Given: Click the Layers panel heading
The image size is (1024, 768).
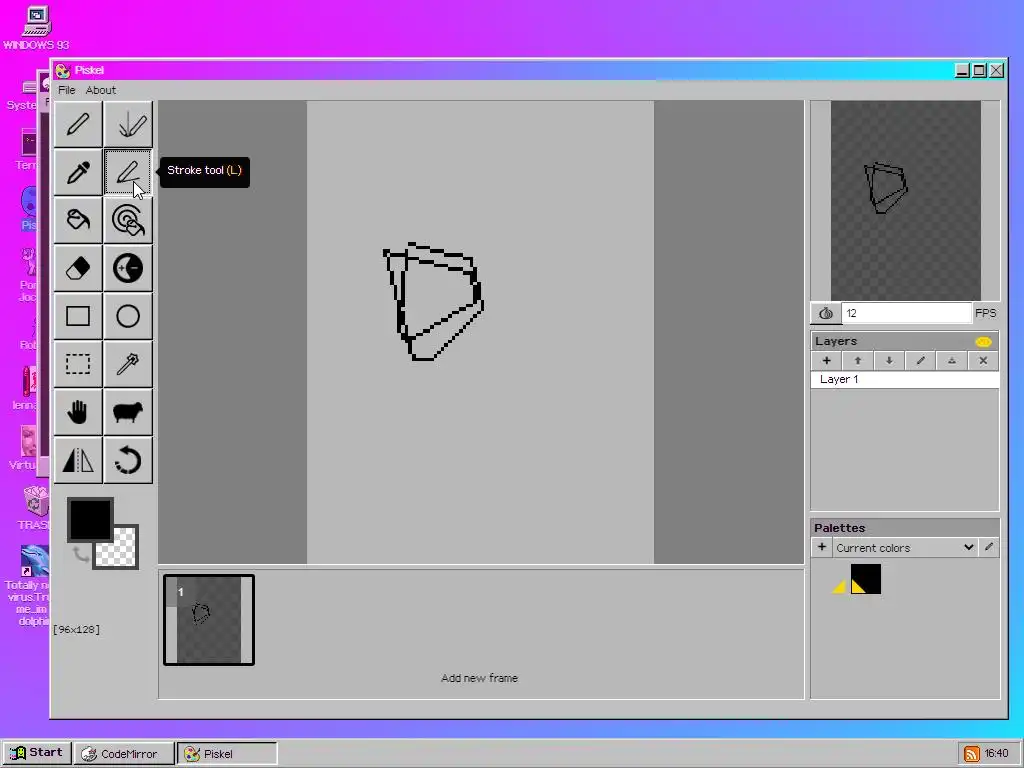Looking at the screenshot, I should (836, 341).
